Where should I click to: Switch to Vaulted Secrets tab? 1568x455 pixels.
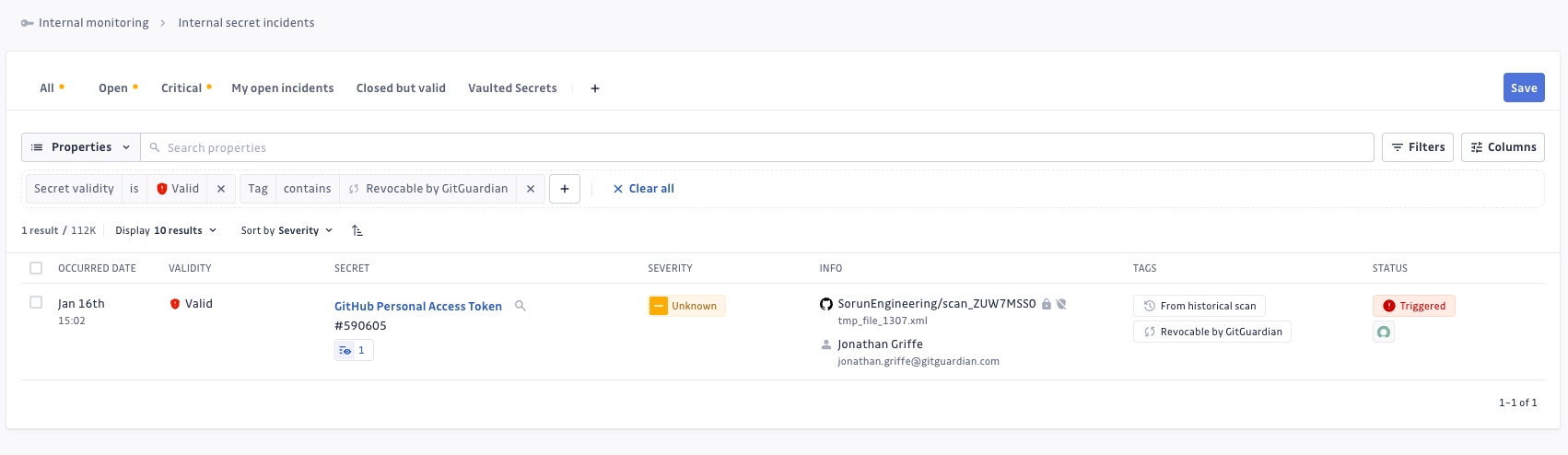tap(512, 88)
